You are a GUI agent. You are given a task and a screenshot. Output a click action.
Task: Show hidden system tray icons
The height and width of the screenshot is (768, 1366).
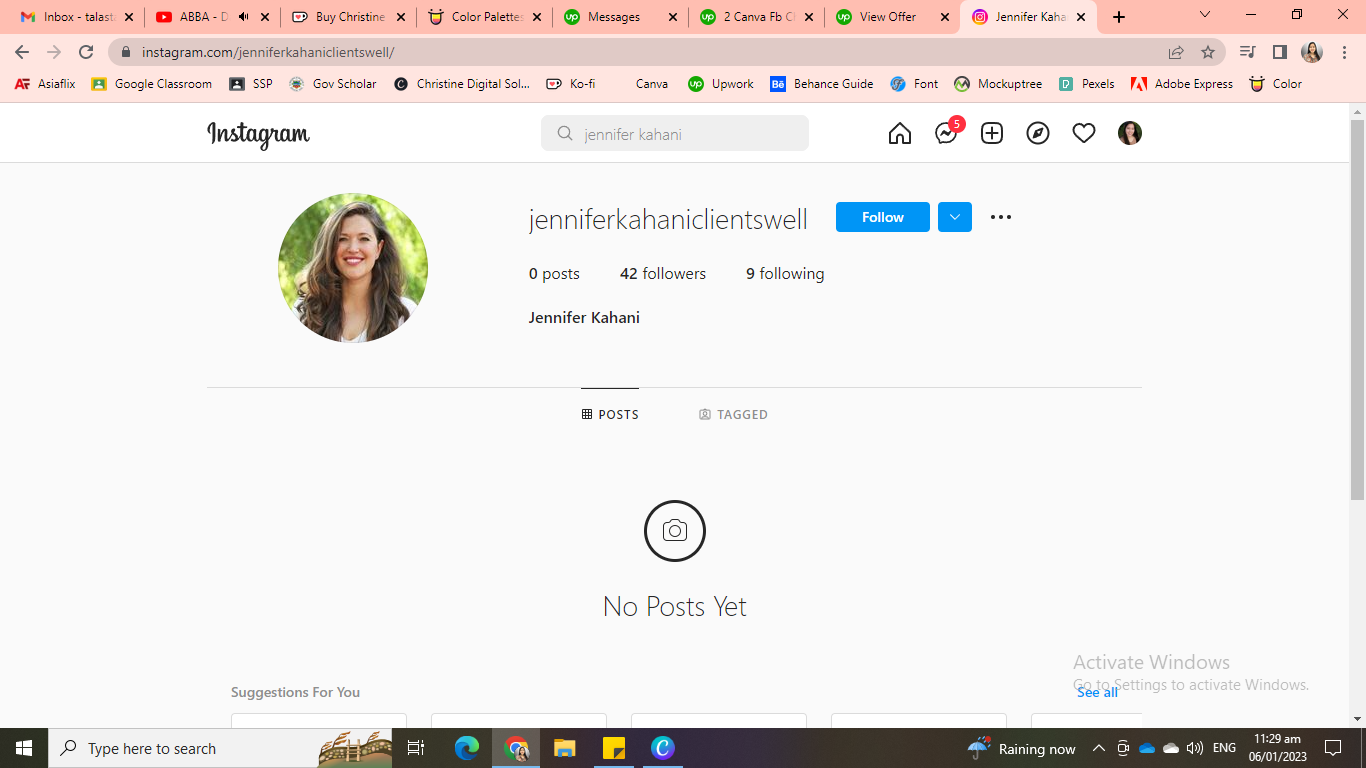[1098, 748]
